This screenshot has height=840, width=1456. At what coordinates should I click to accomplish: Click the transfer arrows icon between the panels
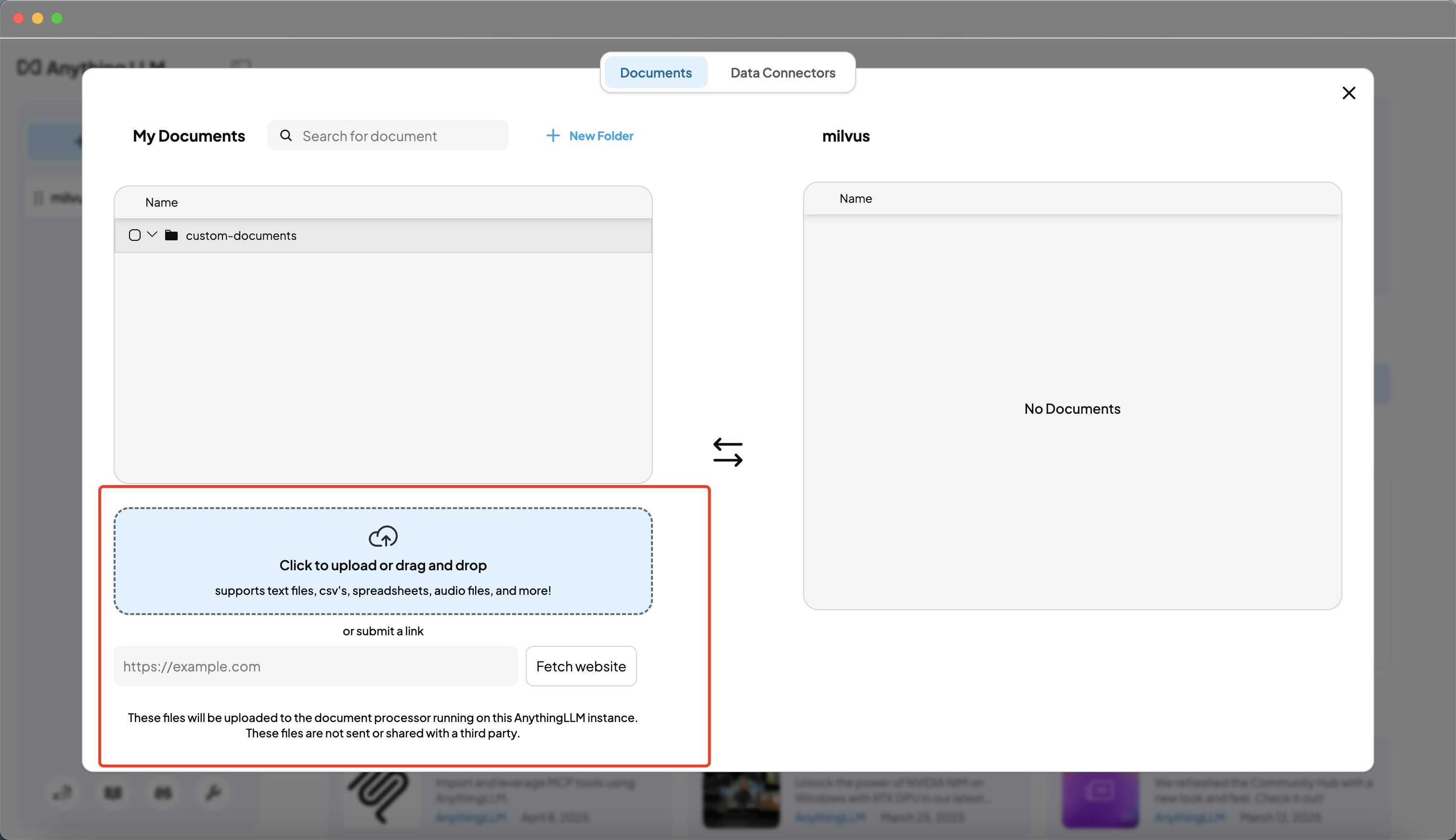point(728,452)
